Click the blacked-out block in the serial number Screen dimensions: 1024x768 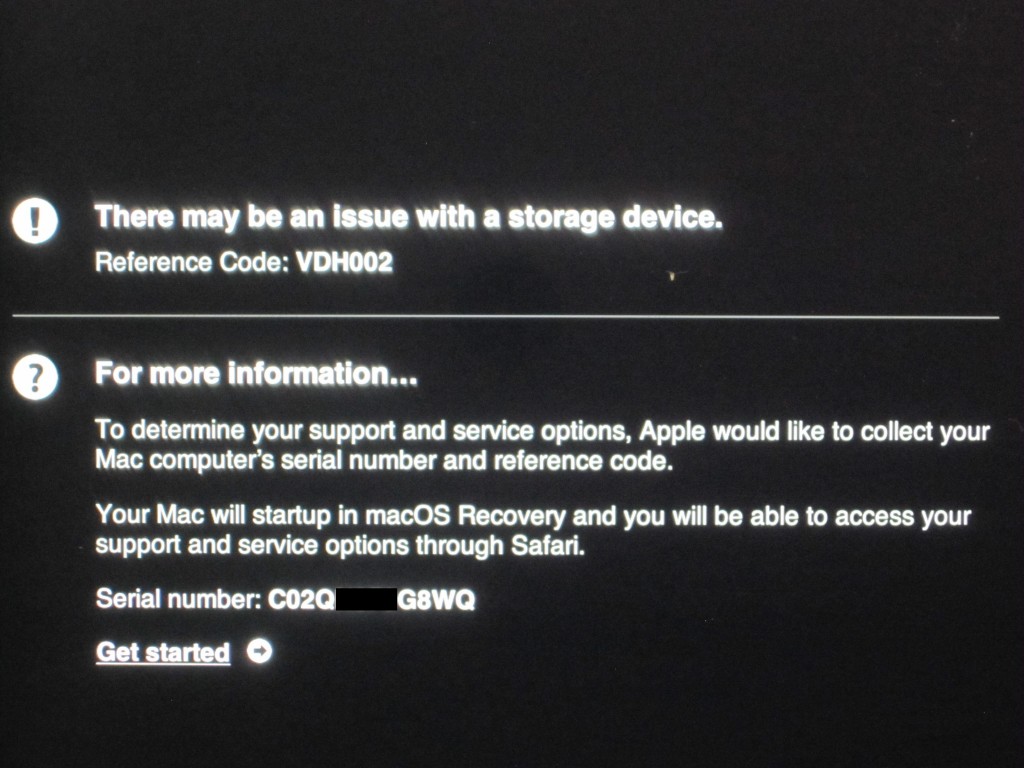[366, 600]
